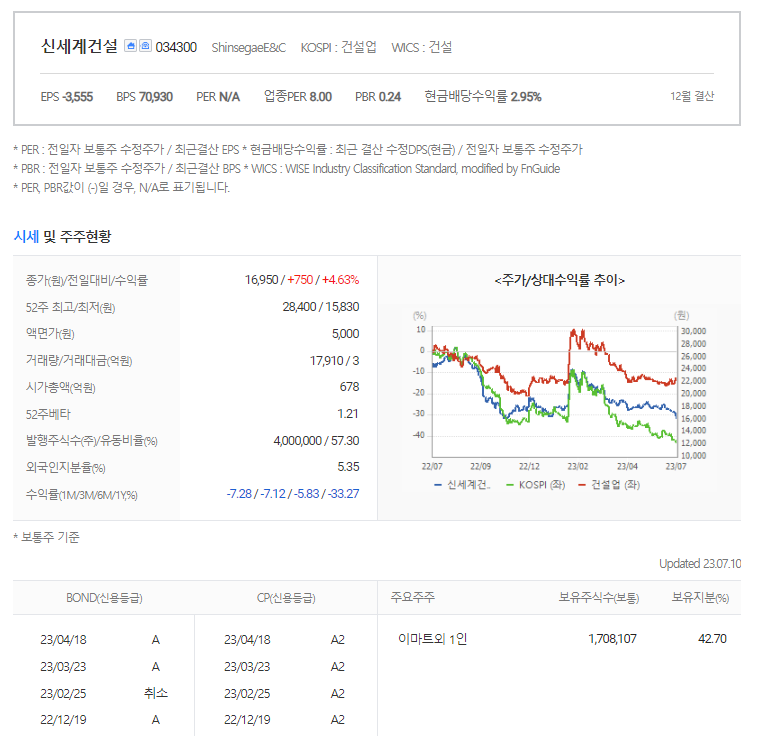Click the blue 시세 heading link
The image size is (758, 736).
[x=26, y=236]
